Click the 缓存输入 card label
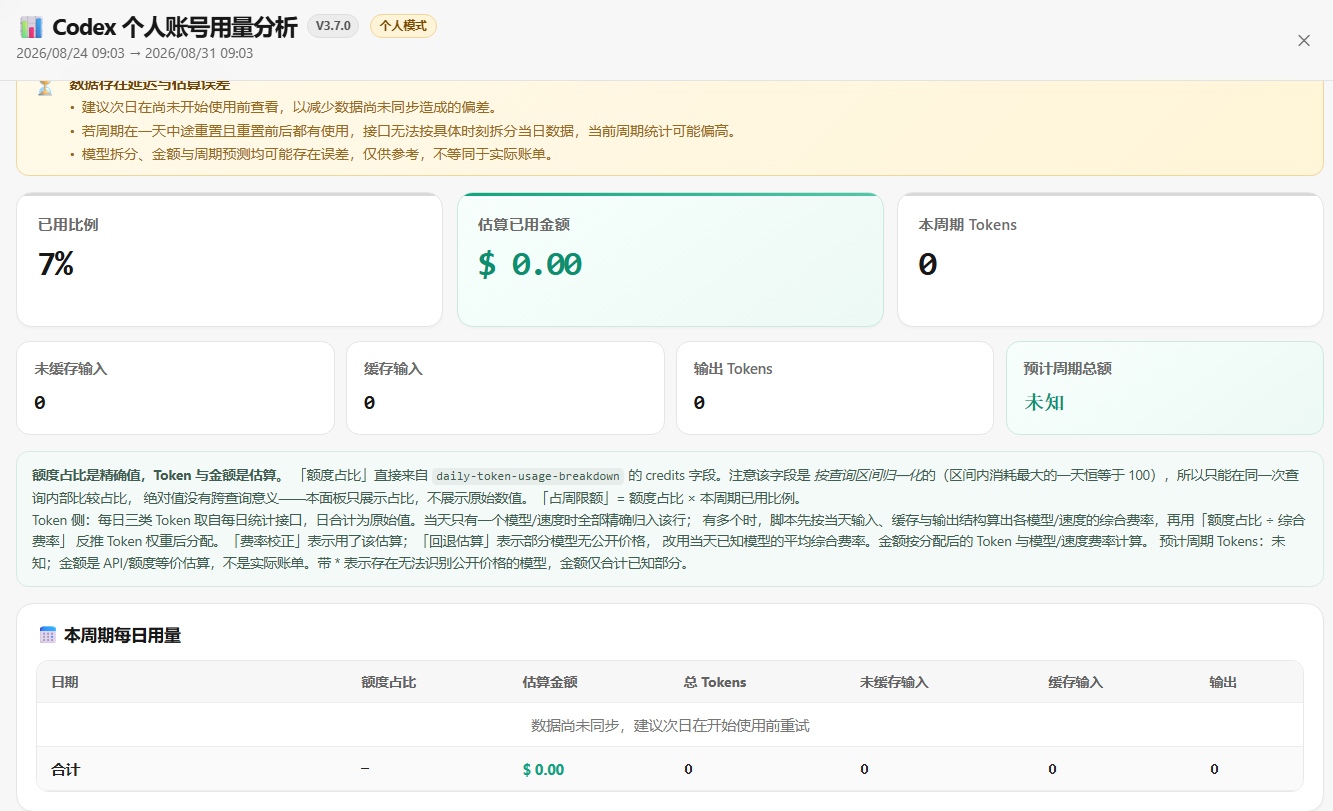Screen dimensions: 1333x811 pyautogui.click(x=393, y=369)
